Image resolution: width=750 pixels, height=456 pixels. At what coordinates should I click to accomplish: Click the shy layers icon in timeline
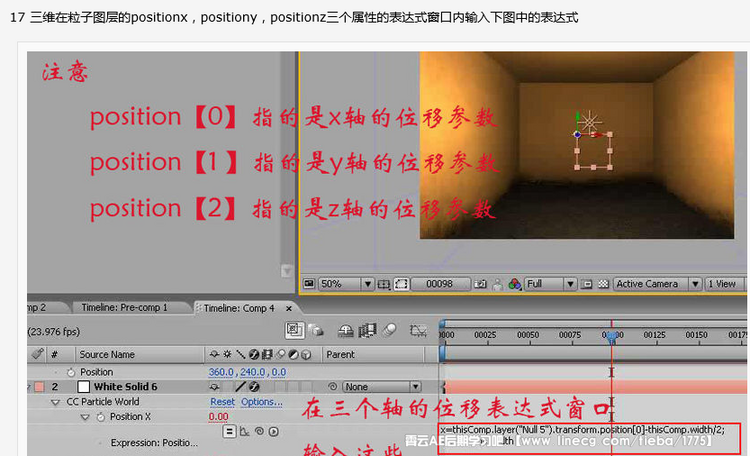345,331
